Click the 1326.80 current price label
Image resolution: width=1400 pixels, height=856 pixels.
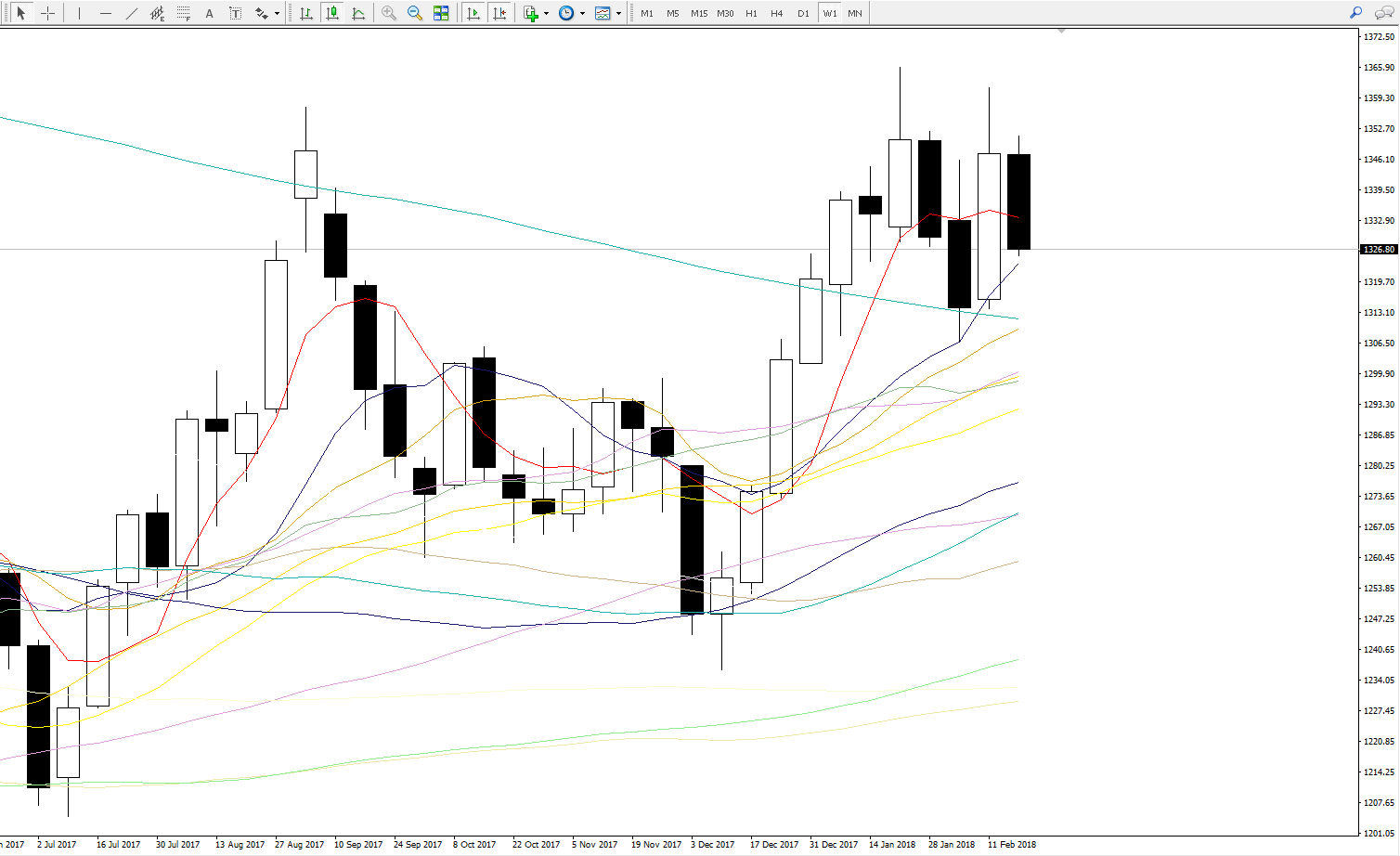pos(1379,250)
